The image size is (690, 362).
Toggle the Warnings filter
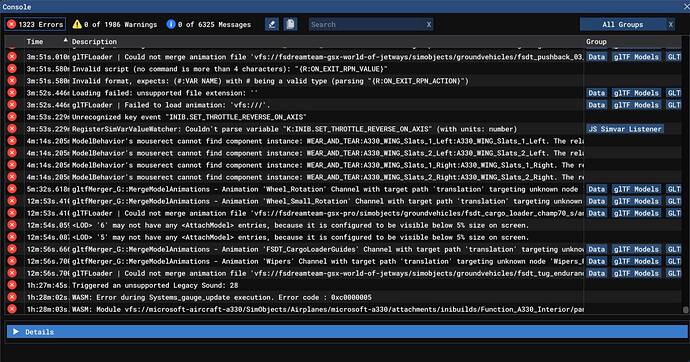point(114,24)
